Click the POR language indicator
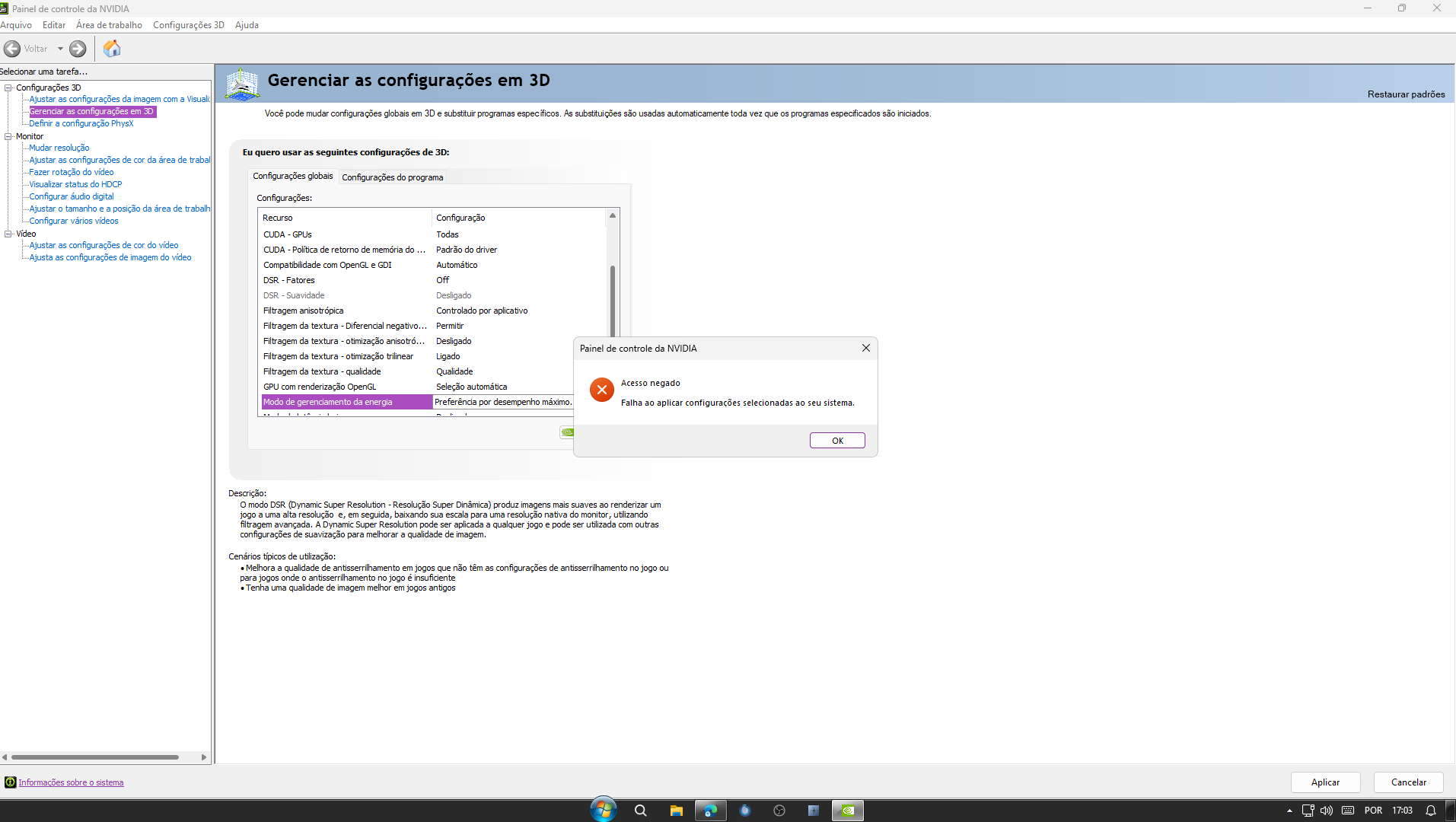 1373,811
